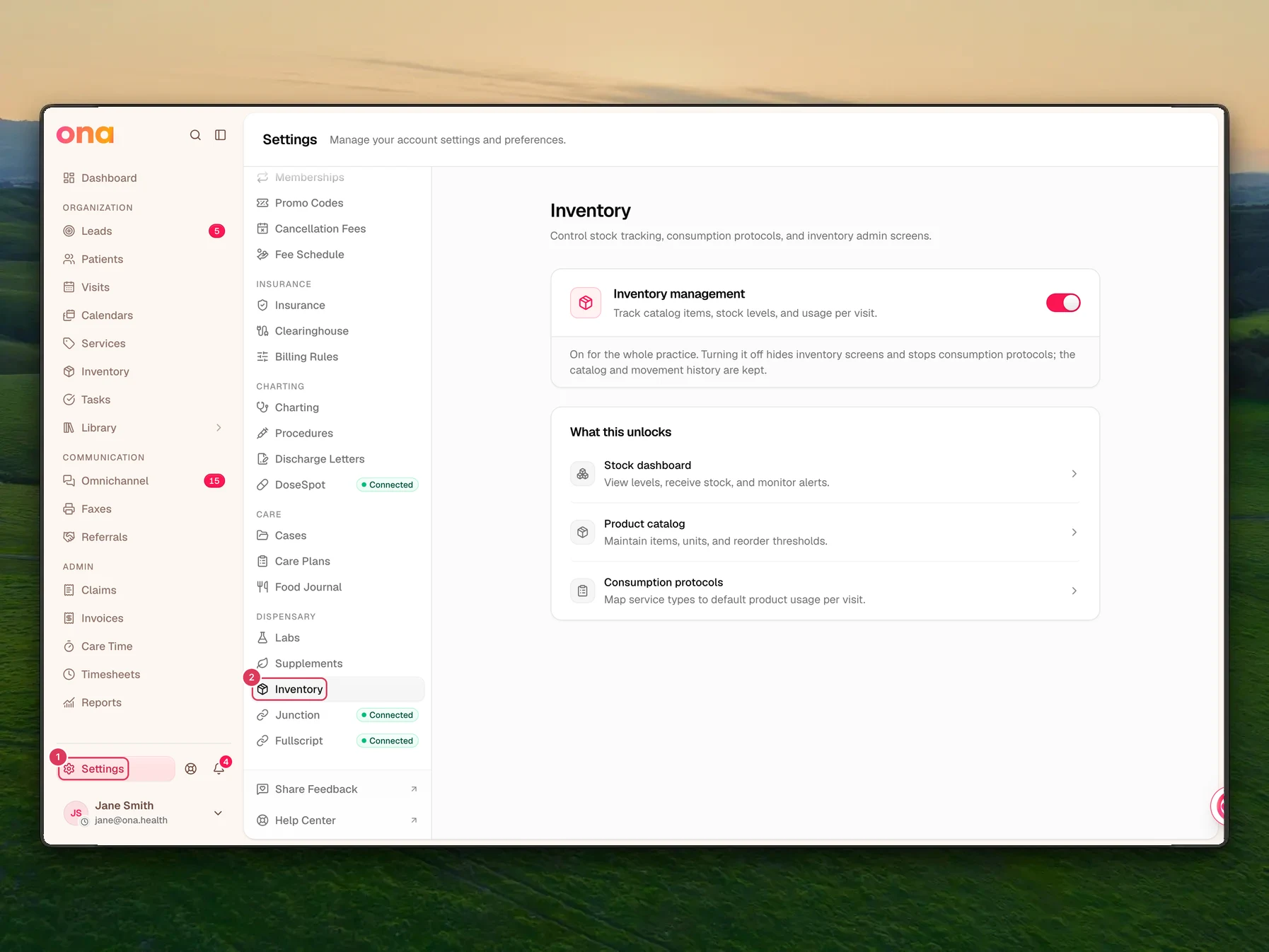Open notifications bell icon

pyautogui.click(x=219, y=769)
